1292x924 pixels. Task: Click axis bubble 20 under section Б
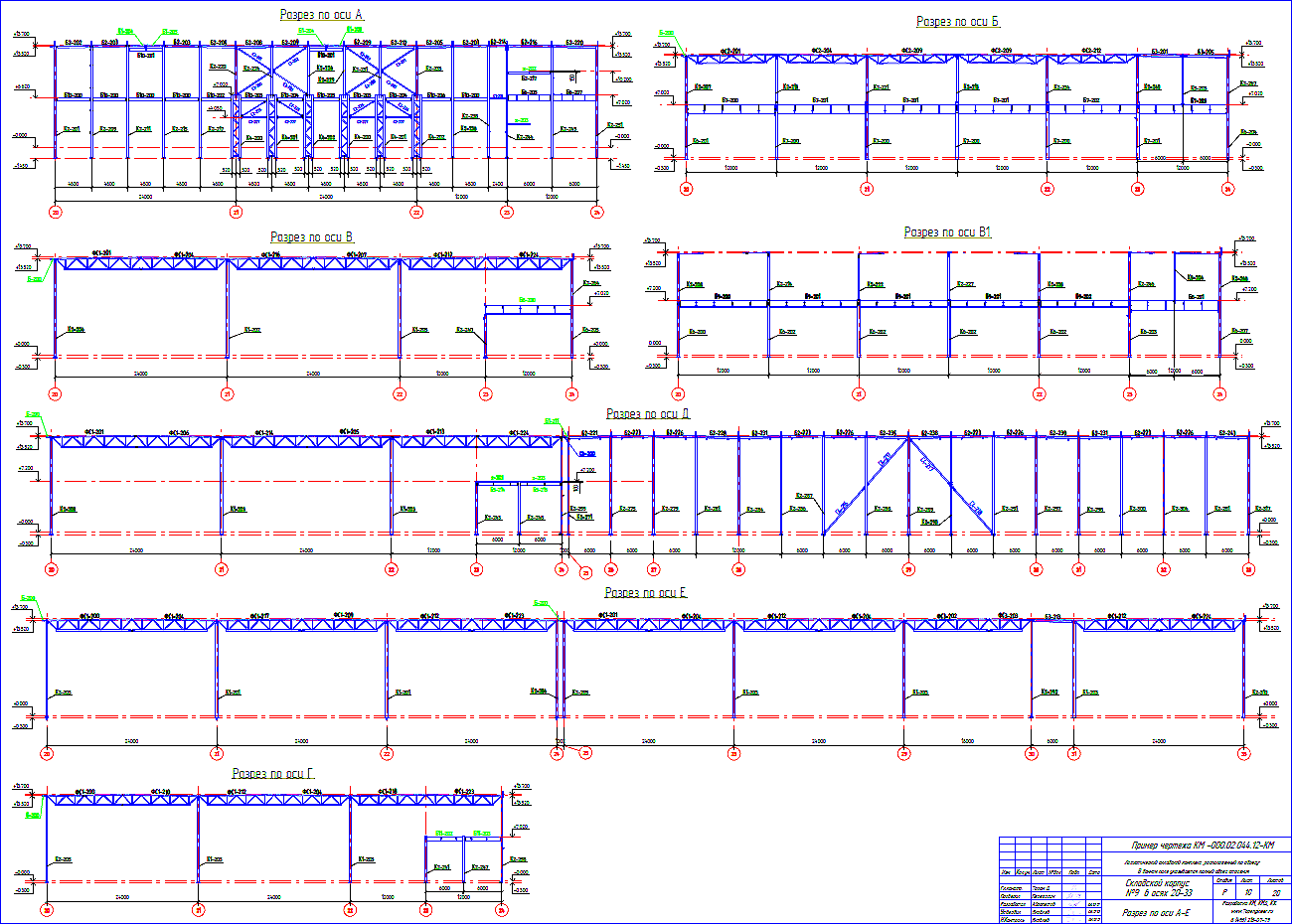coord(686,189)
